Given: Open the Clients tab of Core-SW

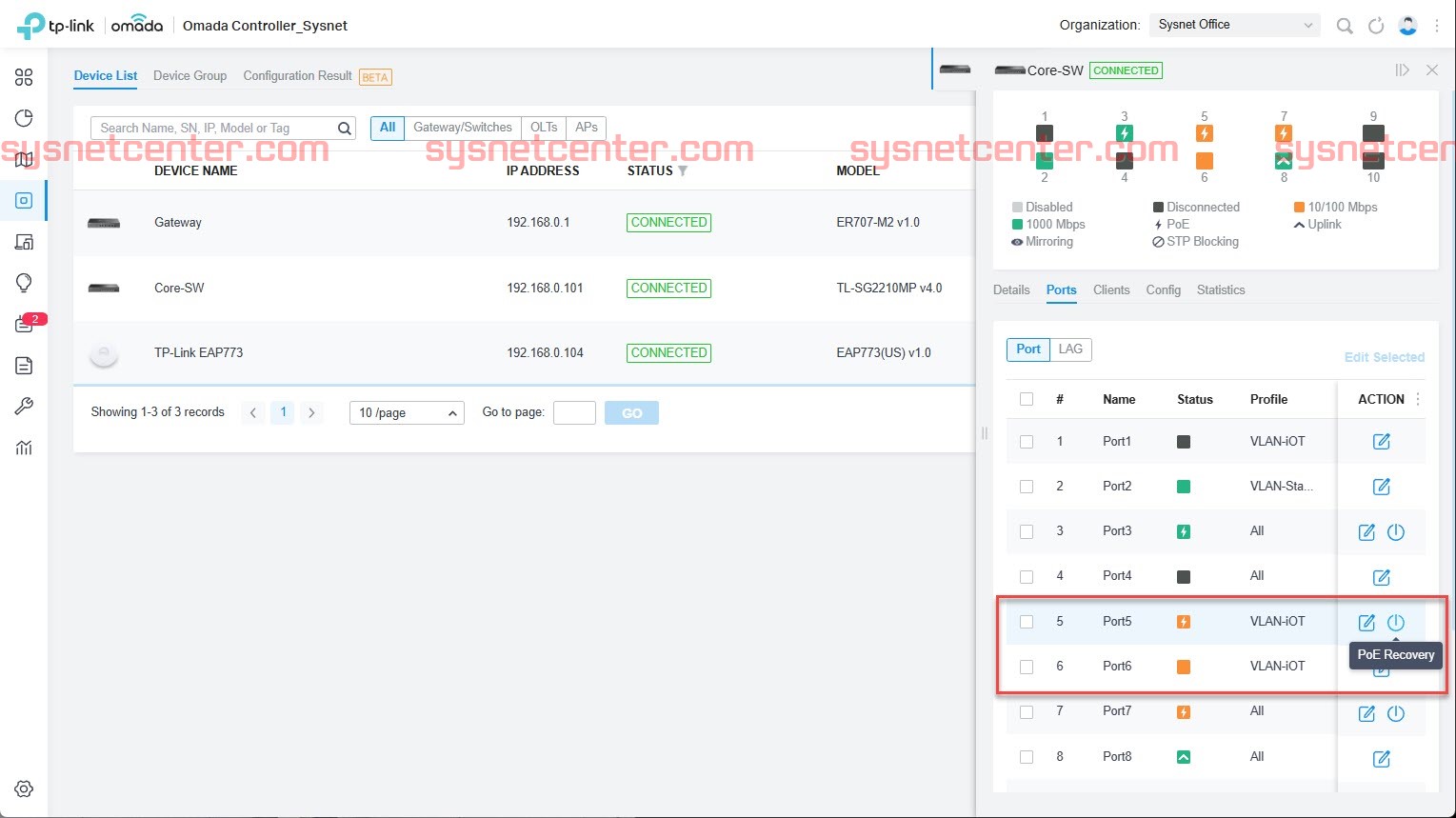Looking at the screenshot, I should pyautogui.click(x=1111, y=290).
